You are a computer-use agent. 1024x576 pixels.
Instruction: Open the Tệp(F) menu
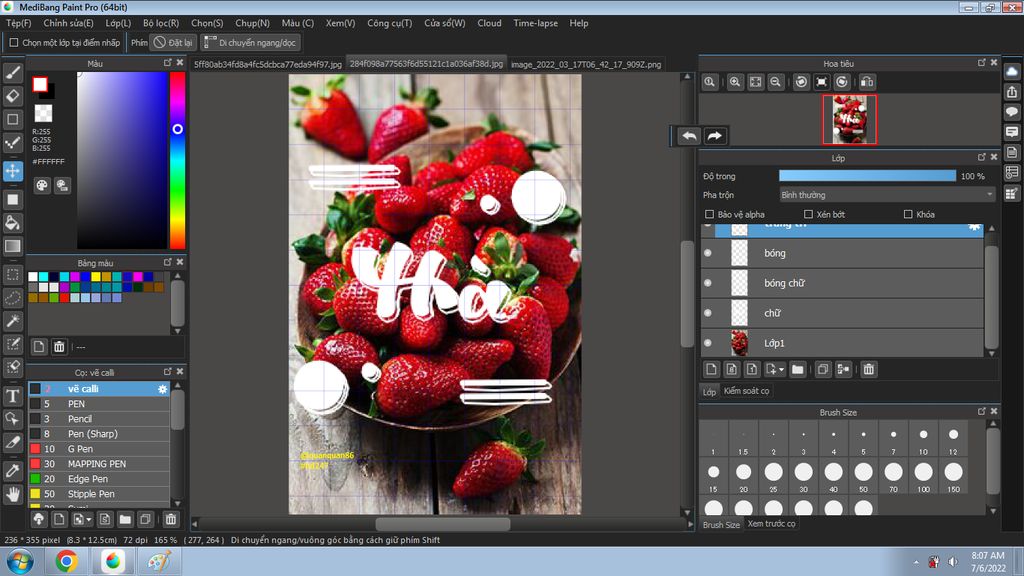coord(19,23)
